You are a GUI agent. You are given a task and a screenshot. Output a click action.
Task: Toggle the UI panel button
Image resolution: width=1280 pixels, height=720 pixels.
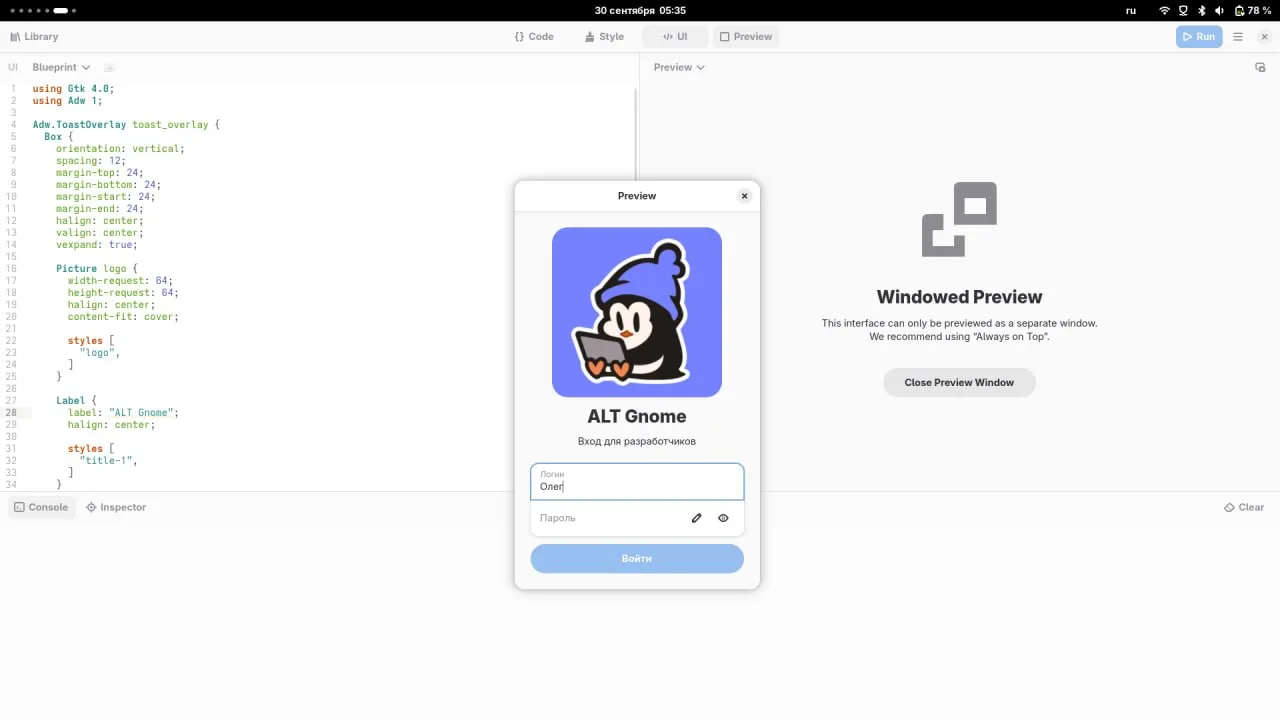[675, 36]
